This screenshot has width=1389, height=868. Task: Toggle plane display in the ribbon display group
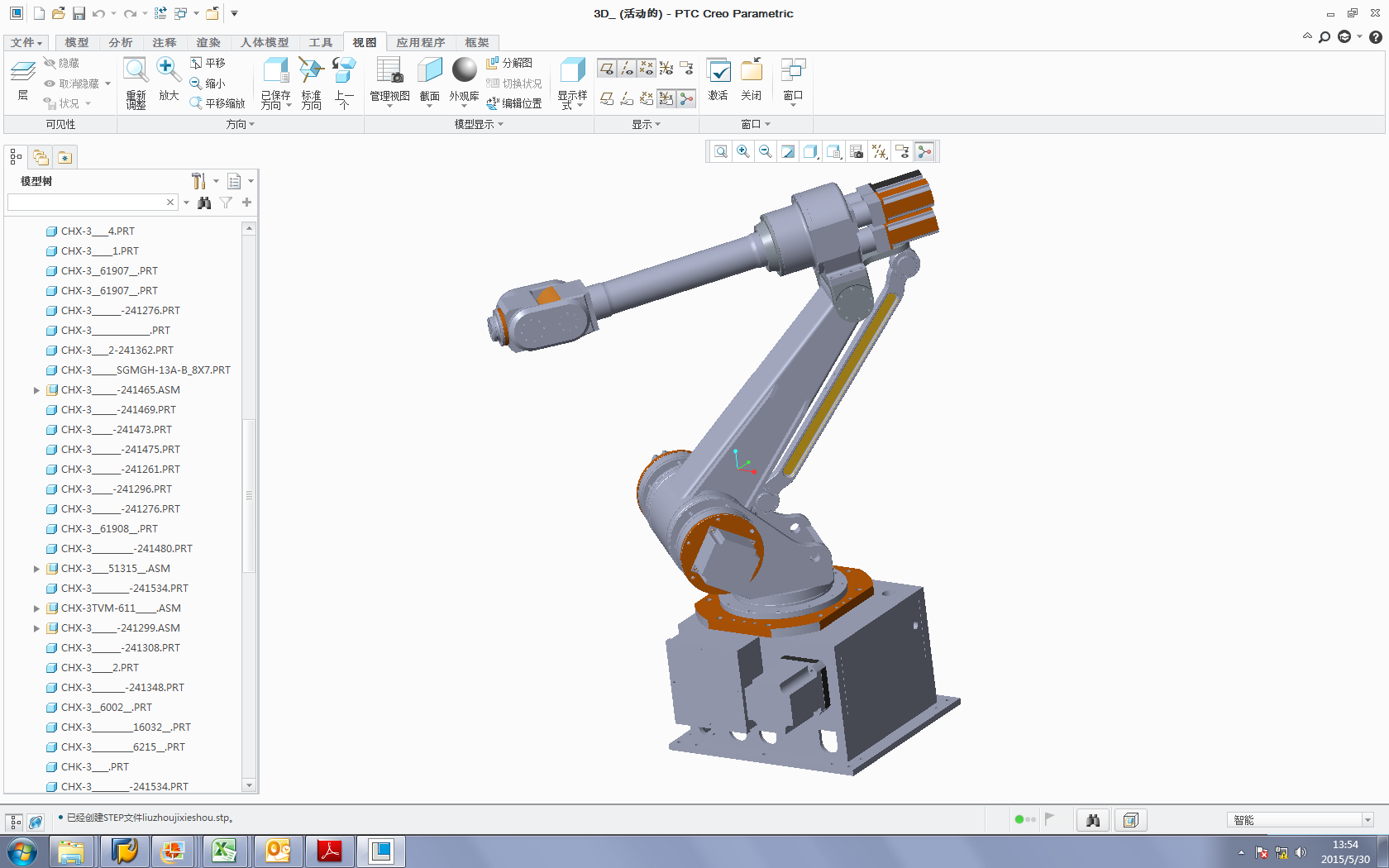pyautogui.click(x=607, y=68)
